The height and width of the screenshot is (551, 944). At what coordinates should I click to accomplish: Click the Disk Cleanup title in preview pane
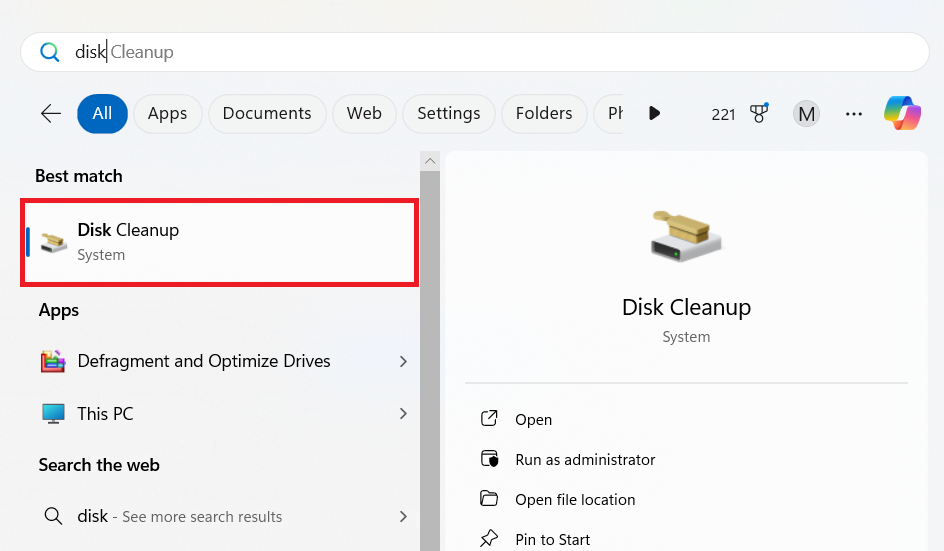686,307
